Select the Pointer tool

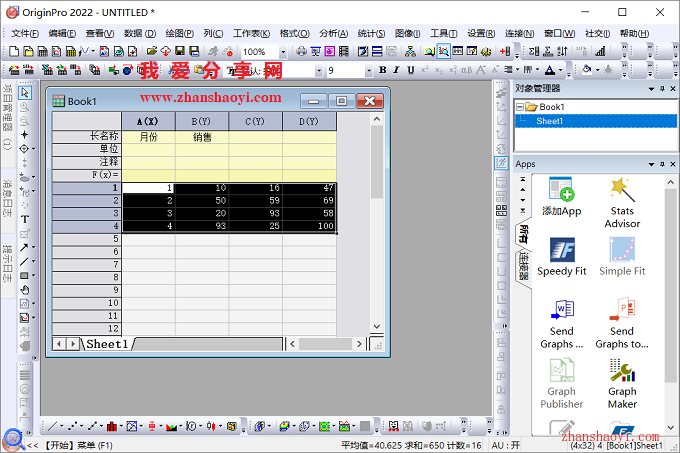click(25, 92)
